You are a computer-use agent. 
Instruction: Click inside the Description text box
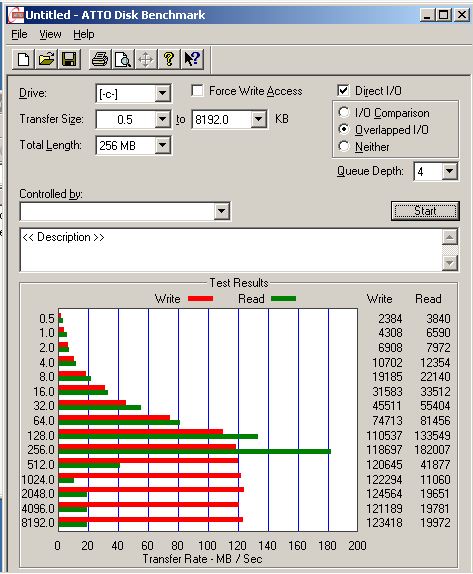coord(231,250)
